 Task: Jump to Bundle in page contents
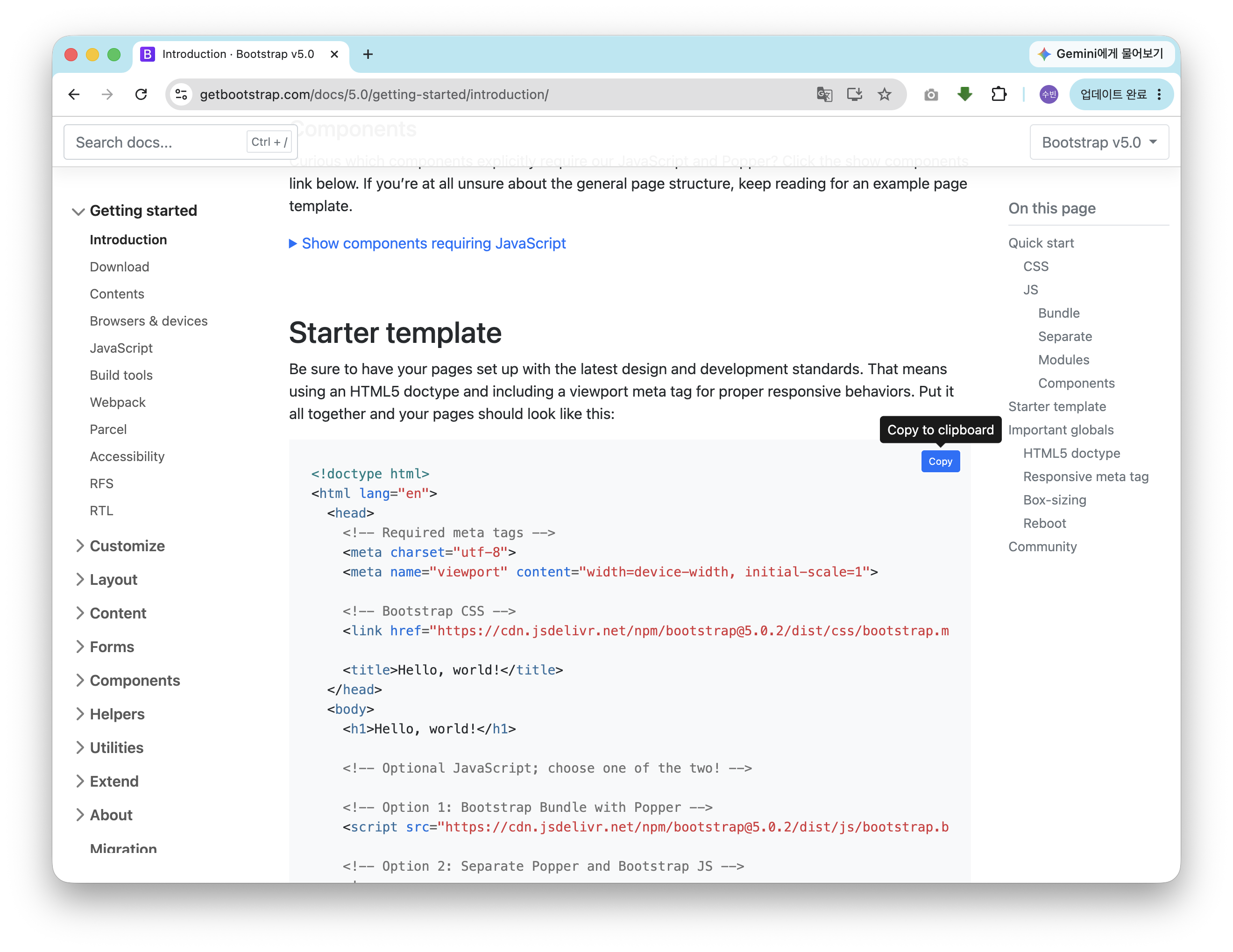click(x=1058, y=313)
